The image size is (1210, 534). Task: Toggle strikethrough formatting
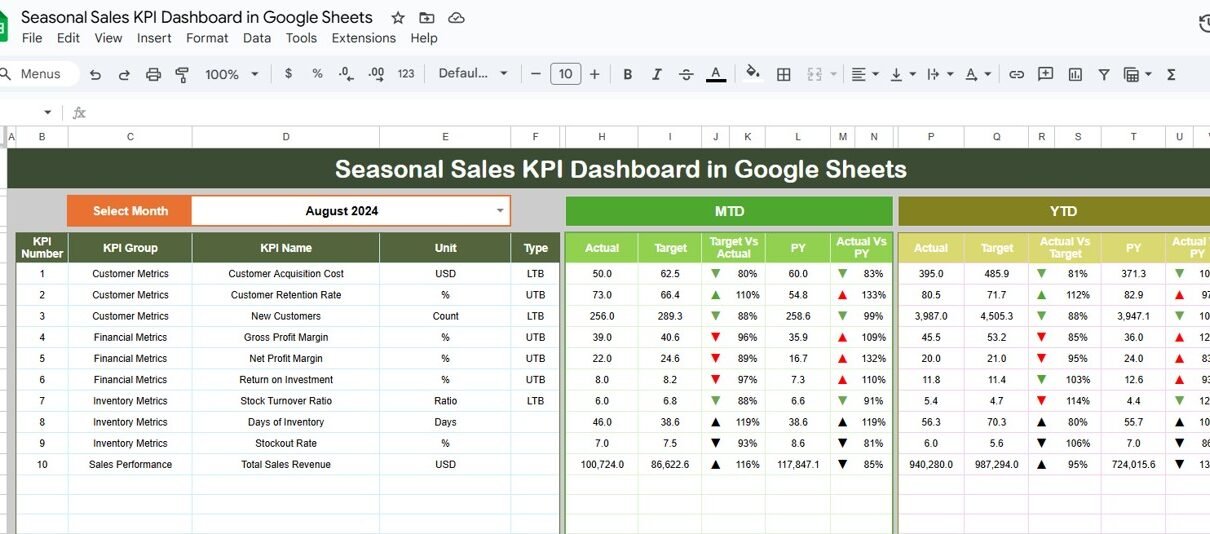point(686,74)
